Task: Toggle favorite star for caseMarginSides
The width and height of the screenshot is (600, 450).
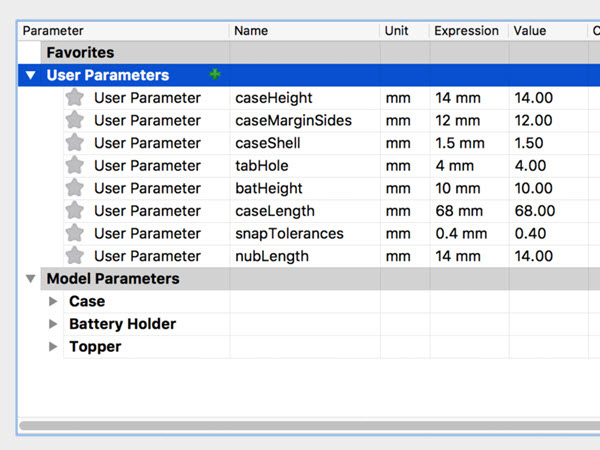Action: (74, 120)
